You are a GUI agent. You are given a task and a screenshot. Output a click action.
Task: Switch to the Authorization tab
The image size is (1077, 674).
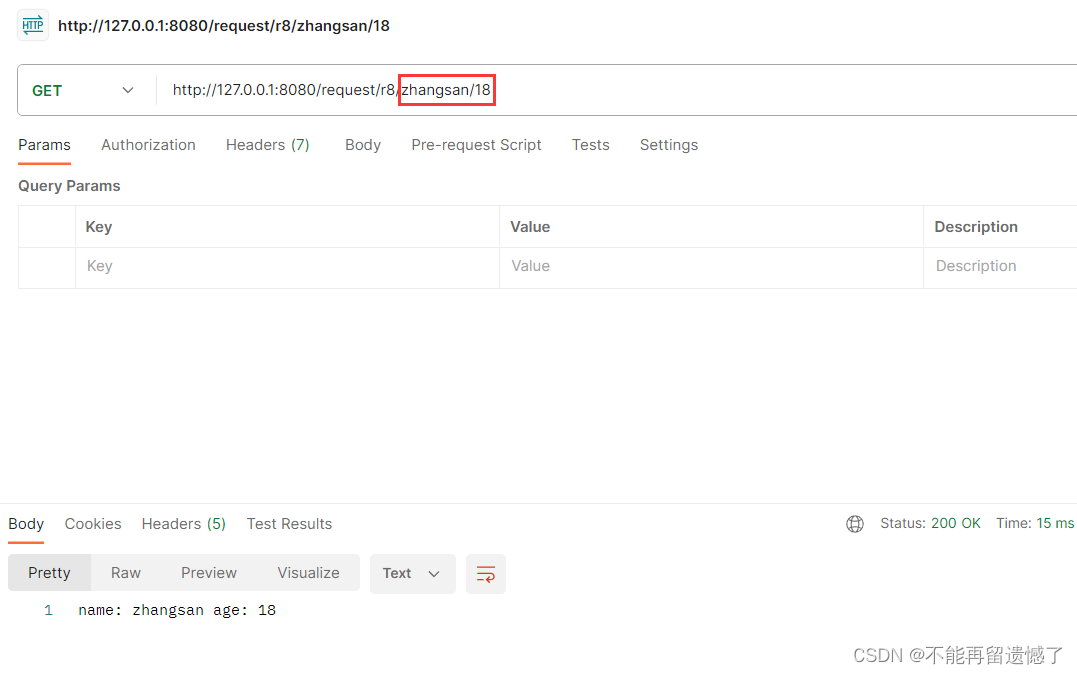pyautogui.click(x=148, y=145)
